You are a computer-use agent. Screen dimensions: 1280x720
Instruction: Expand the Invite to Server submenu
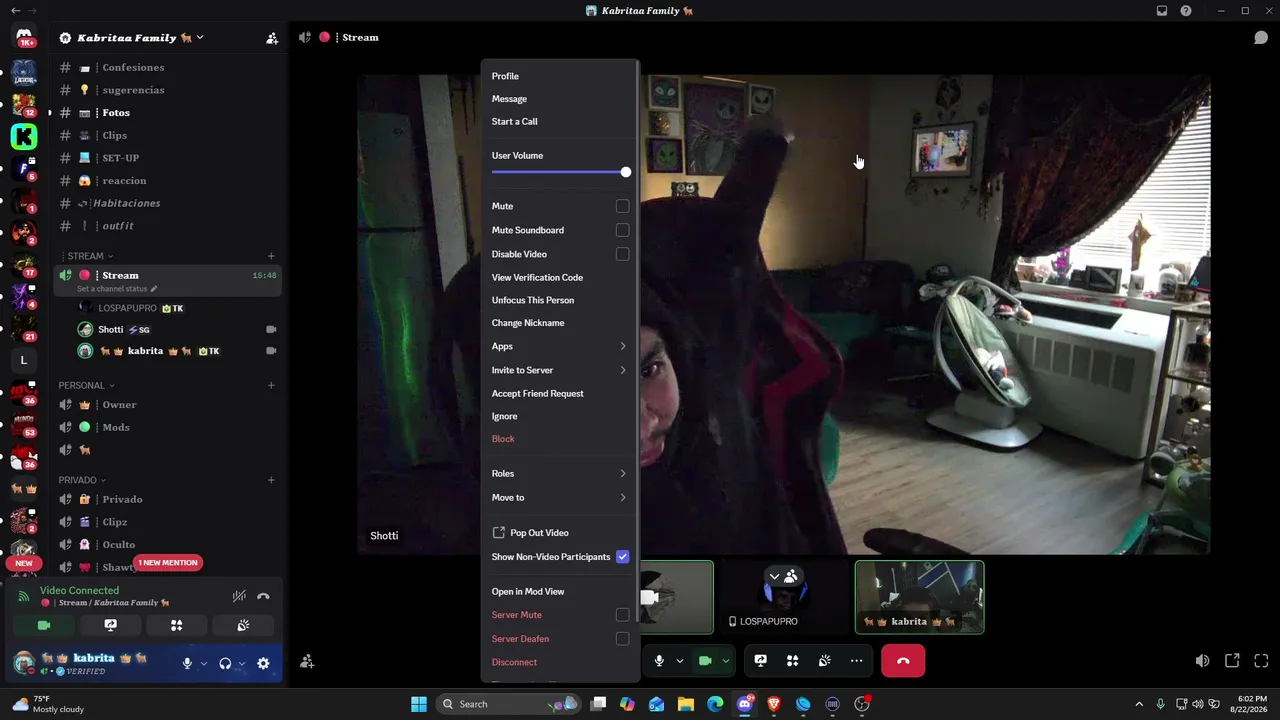560,370
